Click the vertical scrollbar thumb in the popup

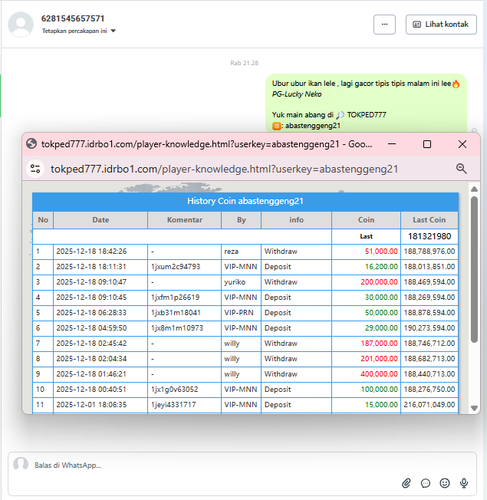(474, 269)
